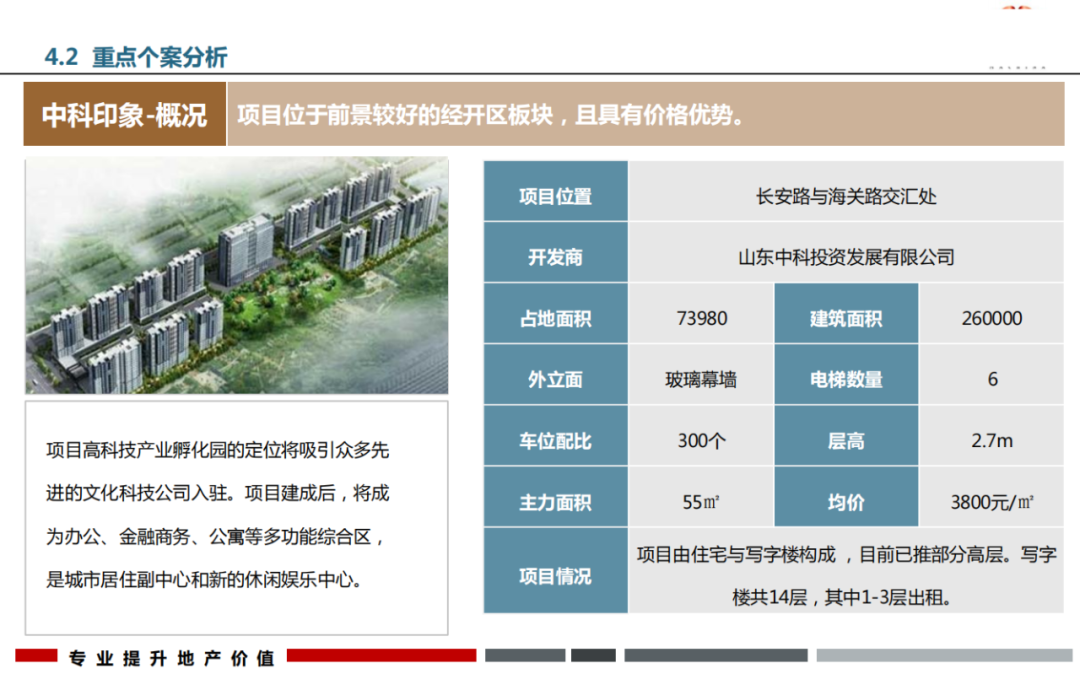Select the aerial rendering image of the project

click(x=237, y=276)
